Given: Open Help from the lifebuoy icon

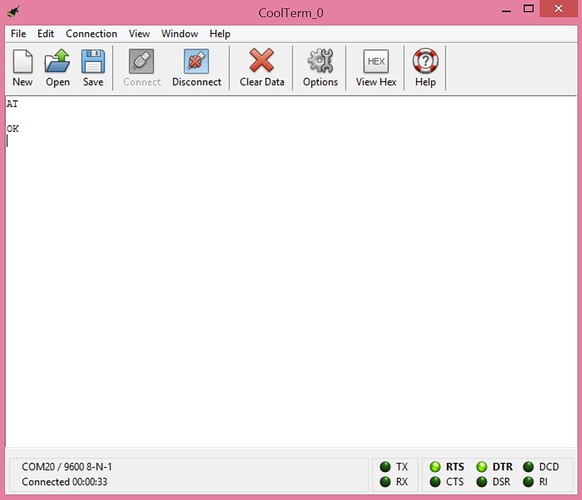Looking at the screenshot, I should pyautogui.click(x=425, y=68).
